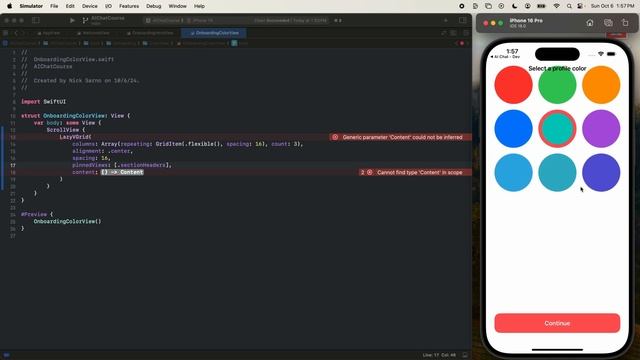Click the red error indicator in jump bar

pyautogui.click(x=462, y=43)
